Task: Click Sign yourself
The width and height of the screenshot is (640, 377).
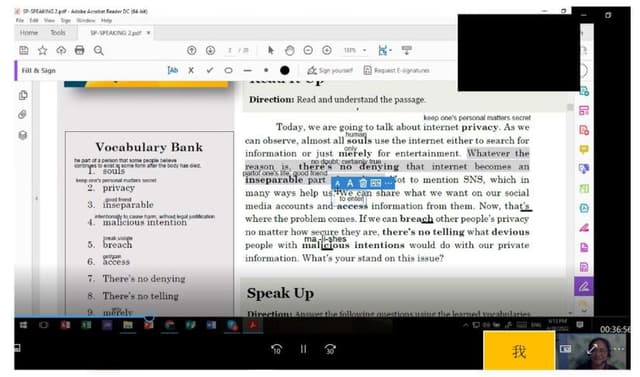Action: [329, 70]
